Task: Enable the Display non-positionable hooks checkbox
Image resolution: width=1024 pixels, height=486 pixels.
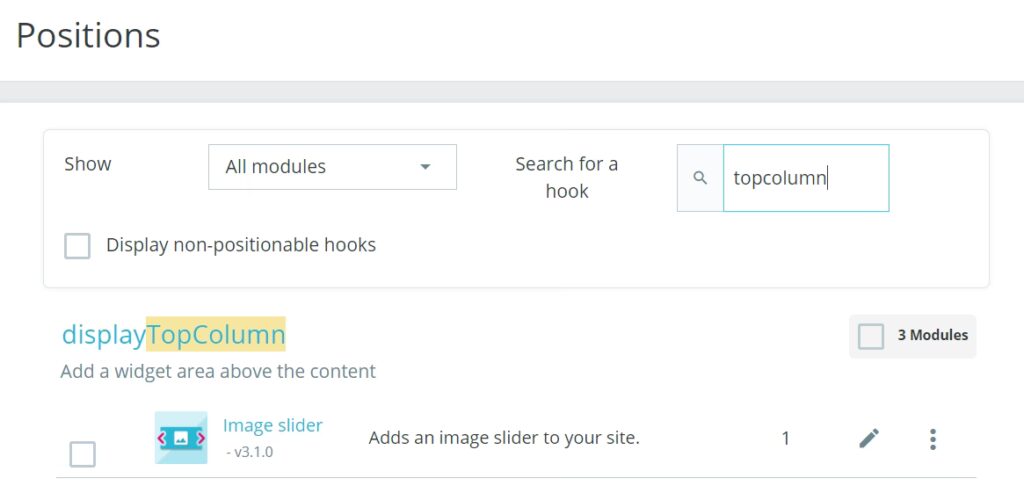Action: (x=77, y=245)
